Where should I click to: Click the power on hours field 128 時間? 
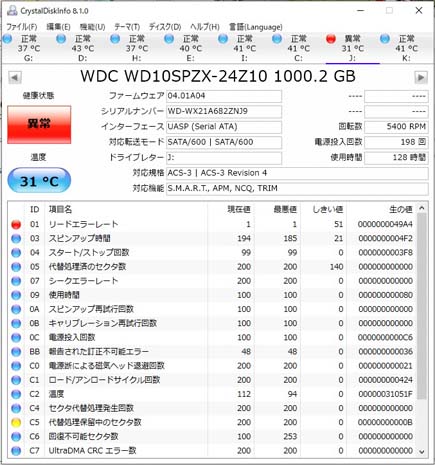396,157
